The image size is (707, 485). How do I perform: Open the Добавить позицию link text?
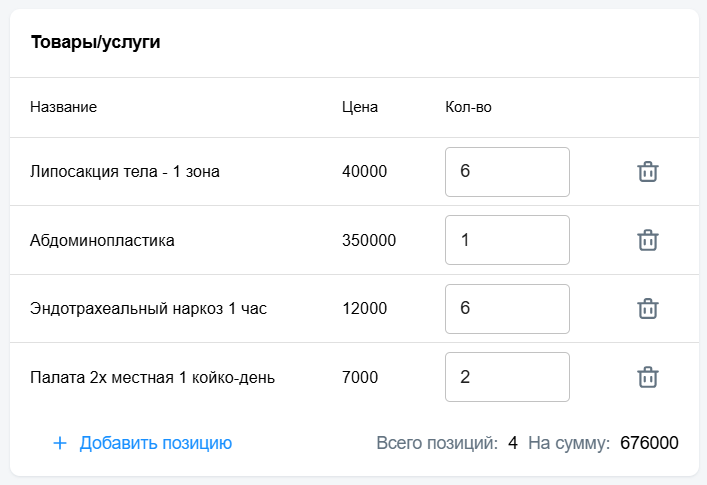click(156, 443)
